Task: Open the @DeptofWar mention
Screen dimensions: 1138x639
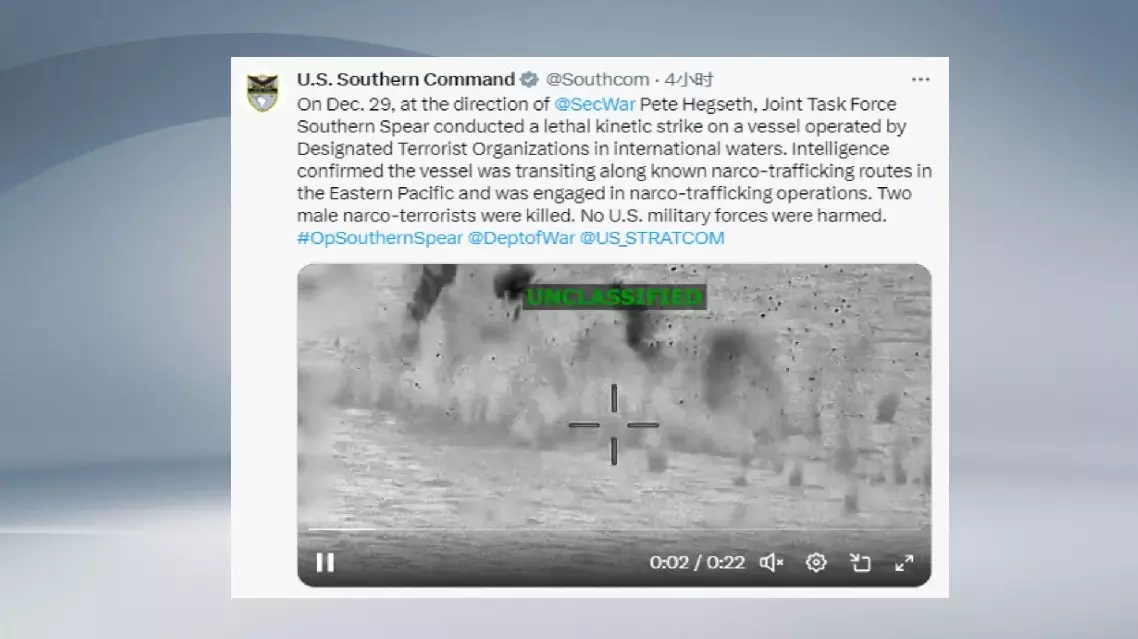Action: tap(521, 238)
